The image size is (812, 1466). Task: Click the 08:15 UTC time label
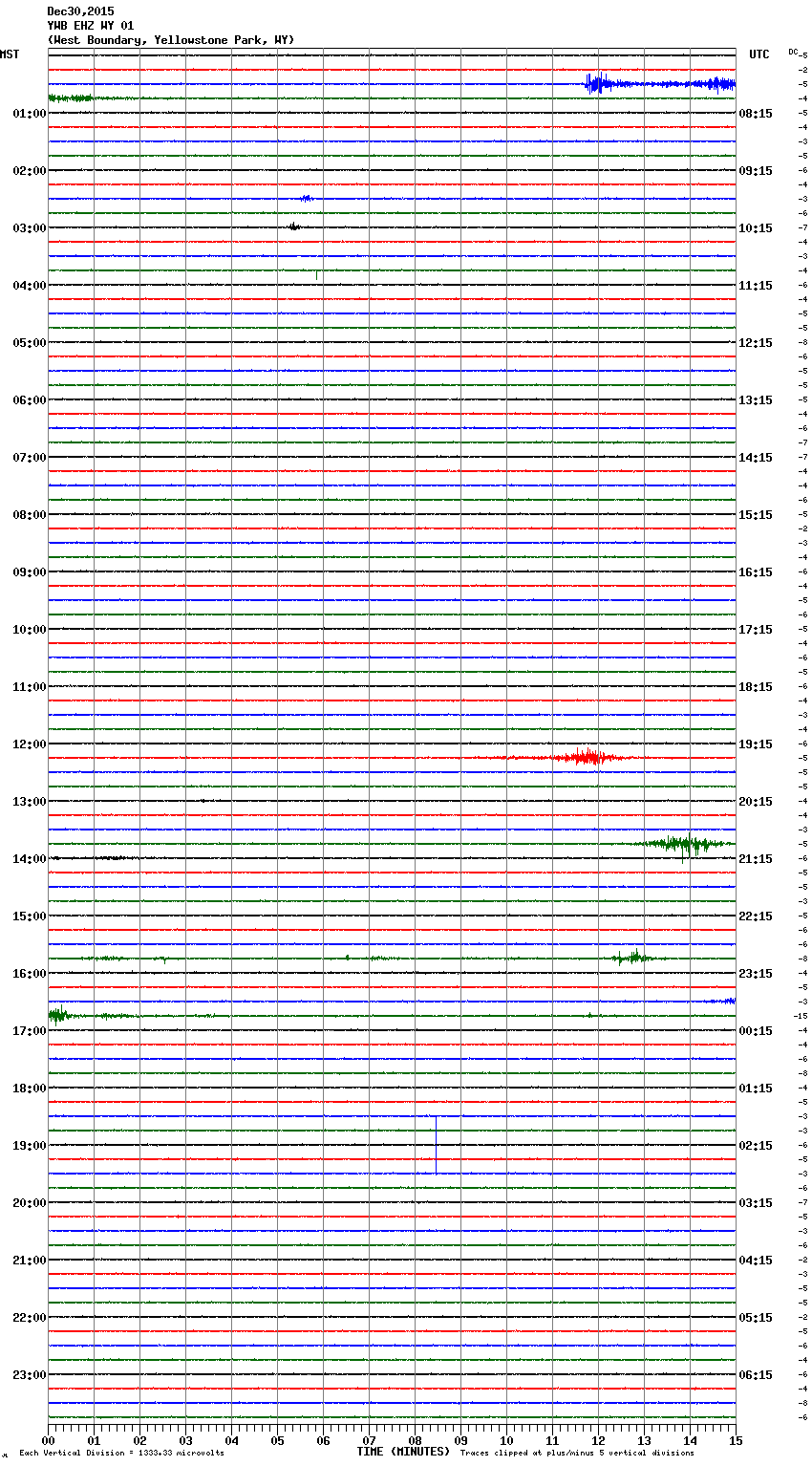click(x=756, y=114)
